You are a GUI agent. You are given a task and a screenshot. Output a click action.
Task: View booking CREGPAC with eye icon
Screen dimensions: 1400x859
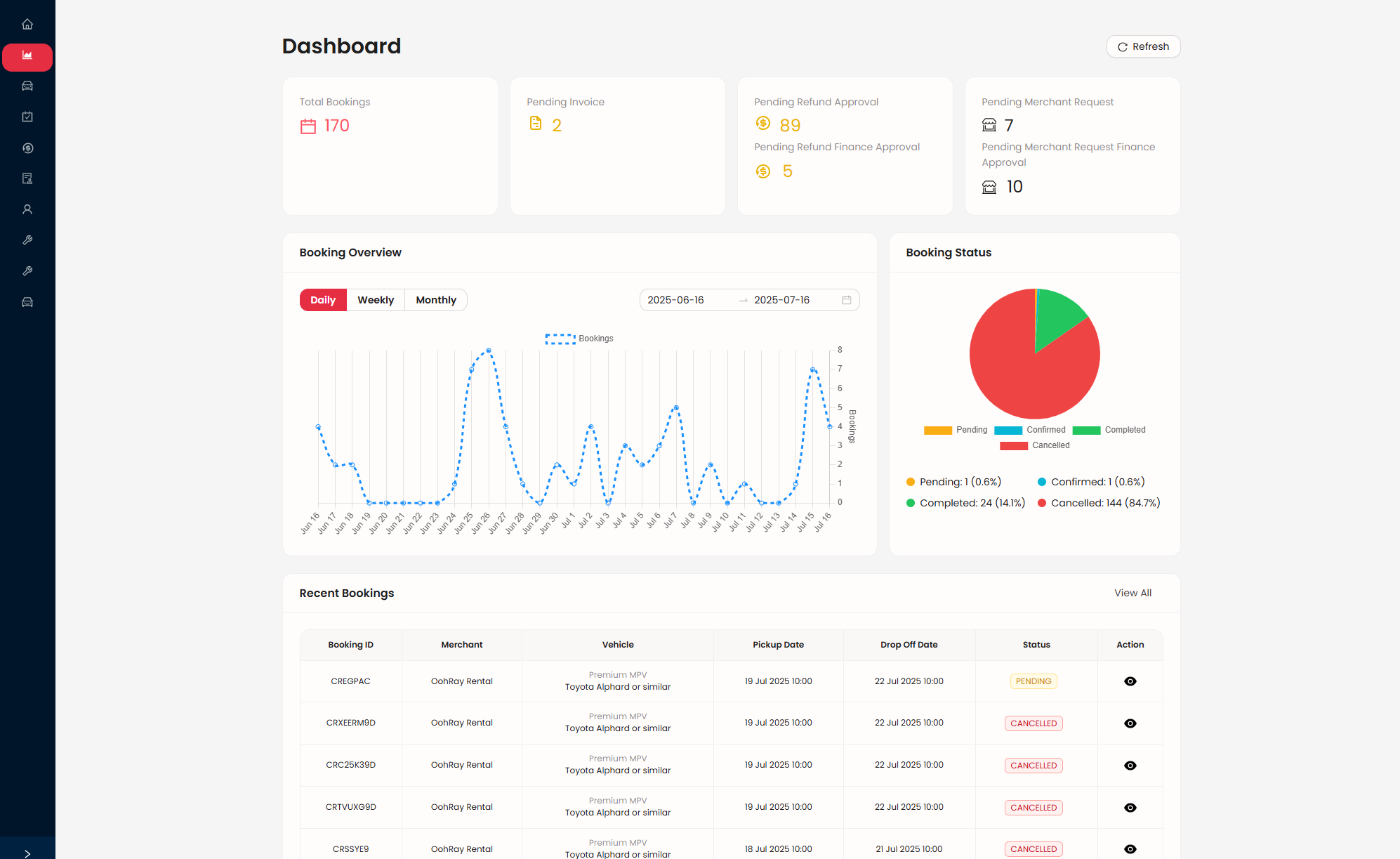point(1130,681)
